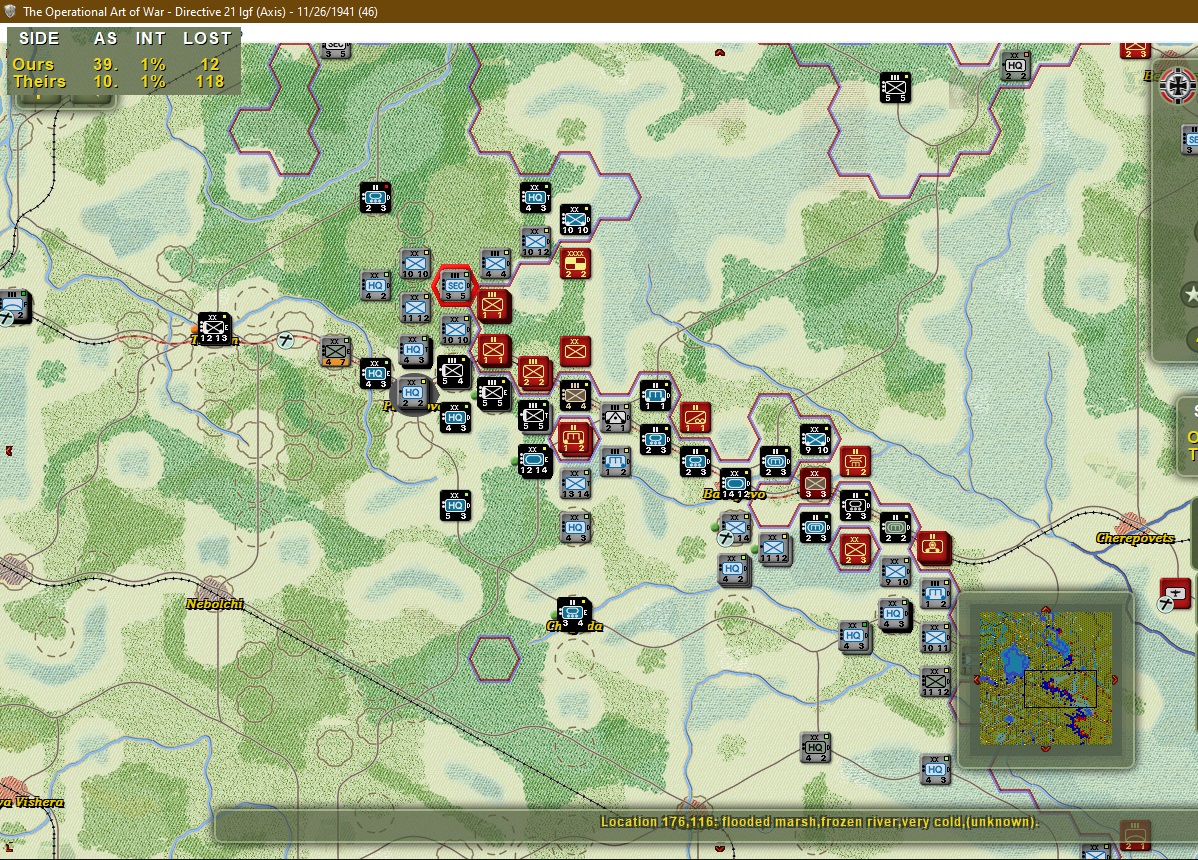Select red XX infantry counter without numbers
The width and height of the screenshot is (1198, 860).
pos(575,351)
